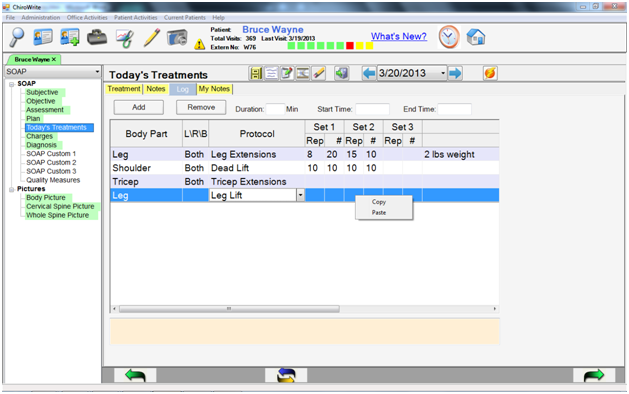629x394 pixels.
Task: Click the Duration minutes field
Action: [x=275, y=109]
